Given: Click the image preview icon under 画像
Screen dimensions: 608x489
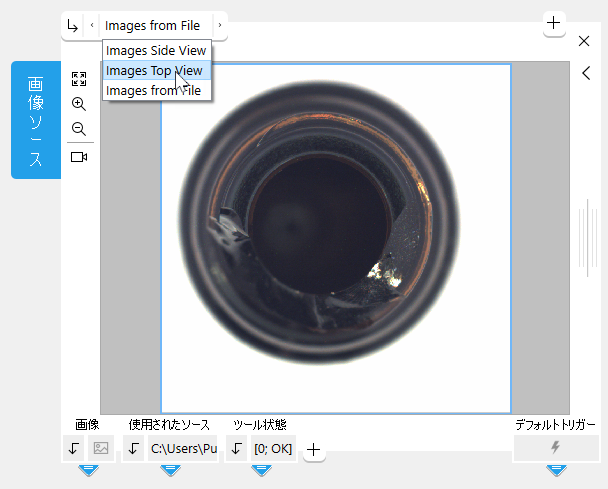Looking at the screenshot, I should (101, 449).
